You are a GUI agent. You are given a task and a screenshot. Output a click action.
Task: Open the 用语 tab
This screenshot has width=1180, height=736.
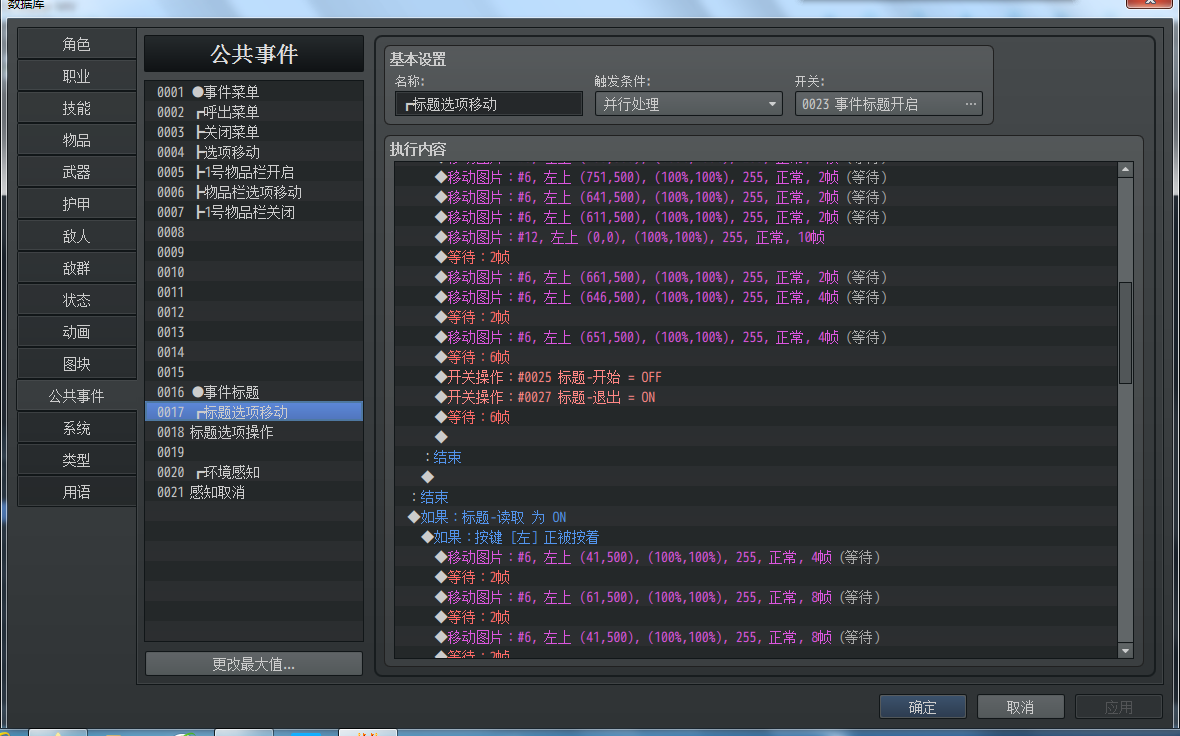pyautogui.click(x=77, y=492)
